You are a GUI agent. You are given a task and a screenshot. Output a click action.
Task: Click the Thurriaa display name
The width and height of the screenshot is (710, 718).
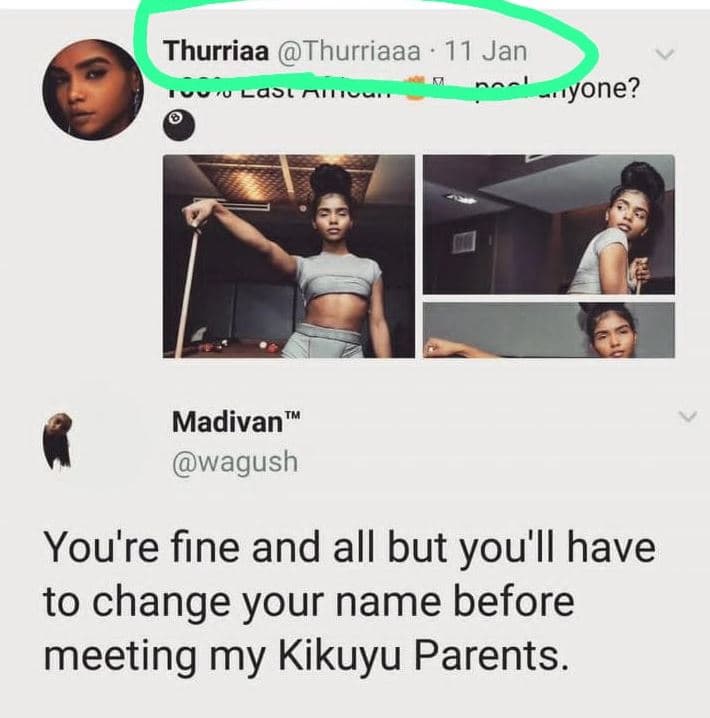(x=217, y=50)
